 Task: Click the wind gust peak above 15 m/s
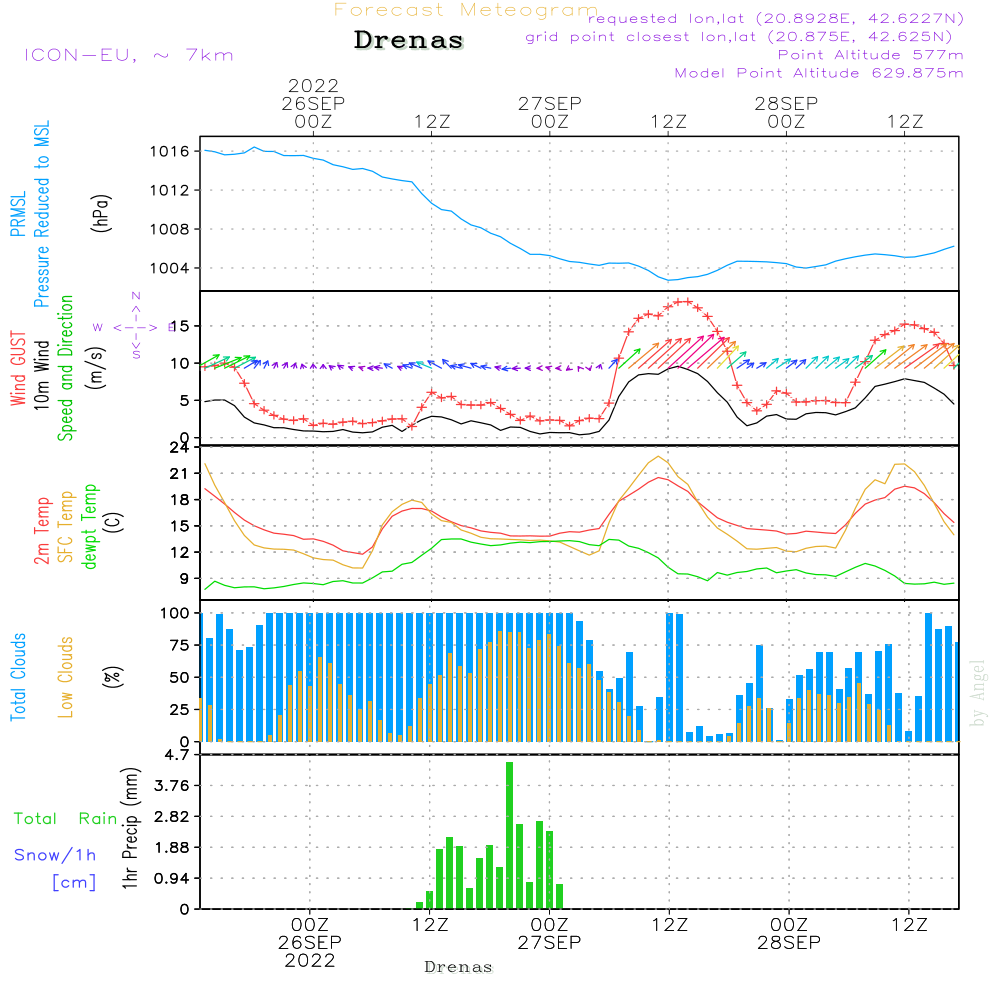[x=685, y=302]
